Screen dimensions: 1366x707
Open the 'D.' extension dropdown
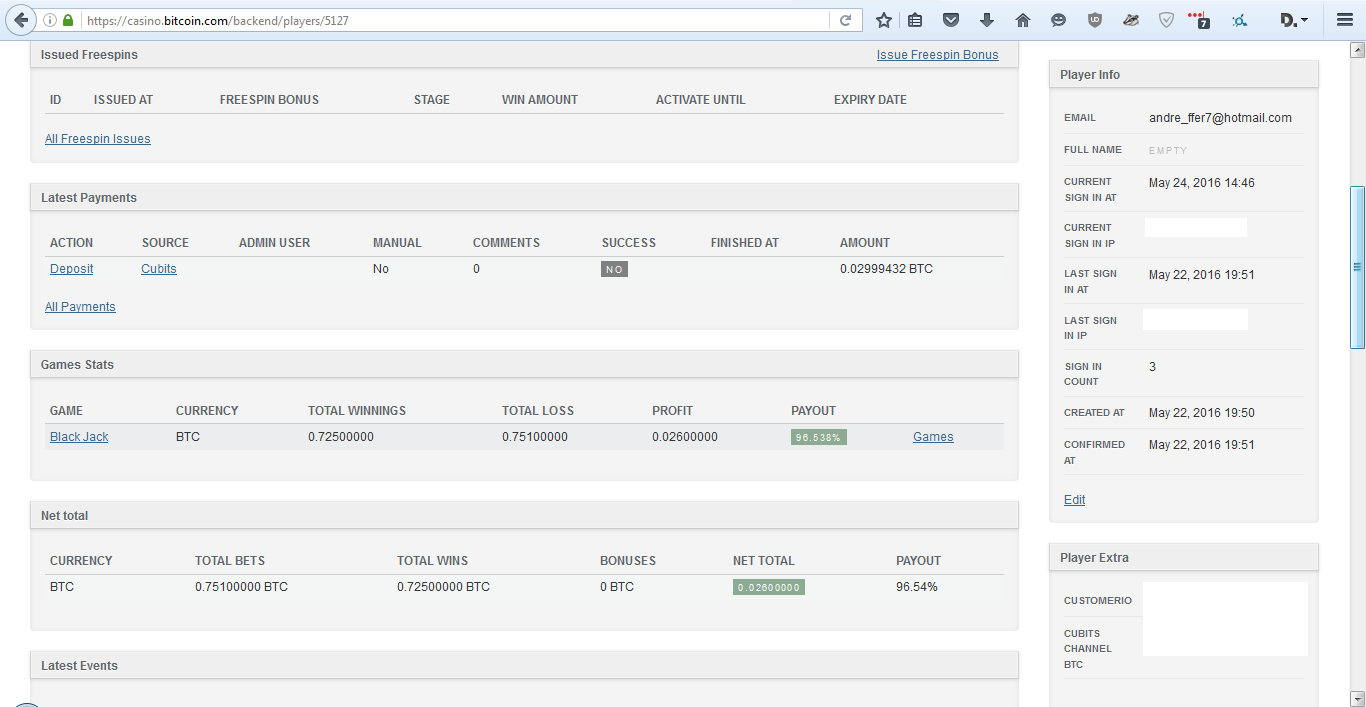pos(1295,20)
